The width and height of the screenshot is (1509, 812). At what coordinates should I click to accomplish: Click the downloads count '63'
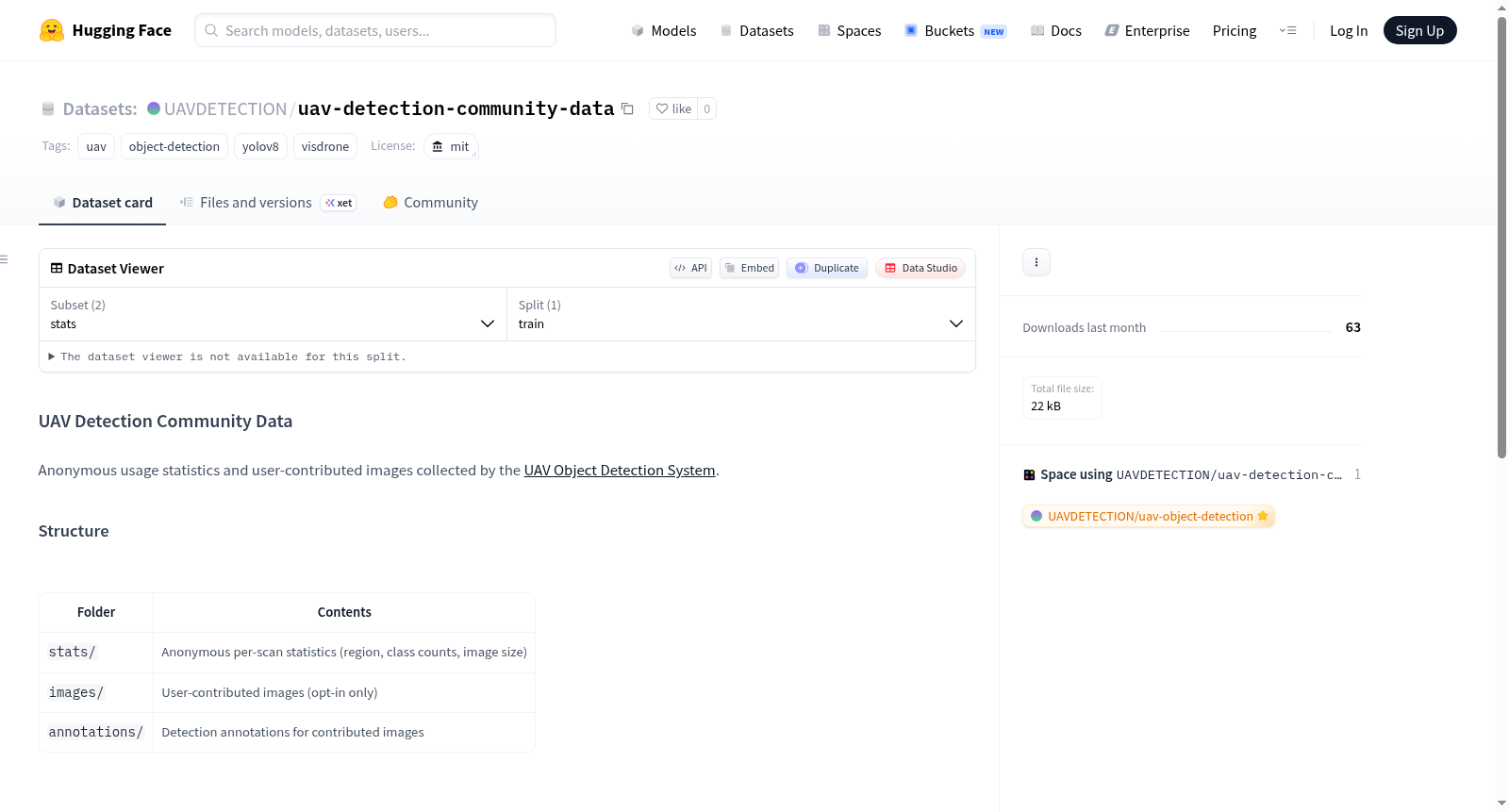(1353, 327)
